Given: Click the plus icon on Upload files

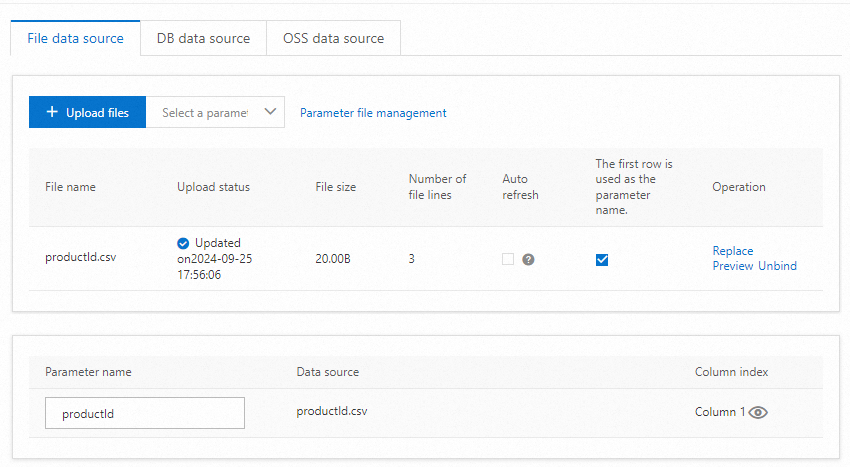Looking at the screenshot, I should [52, 112].
